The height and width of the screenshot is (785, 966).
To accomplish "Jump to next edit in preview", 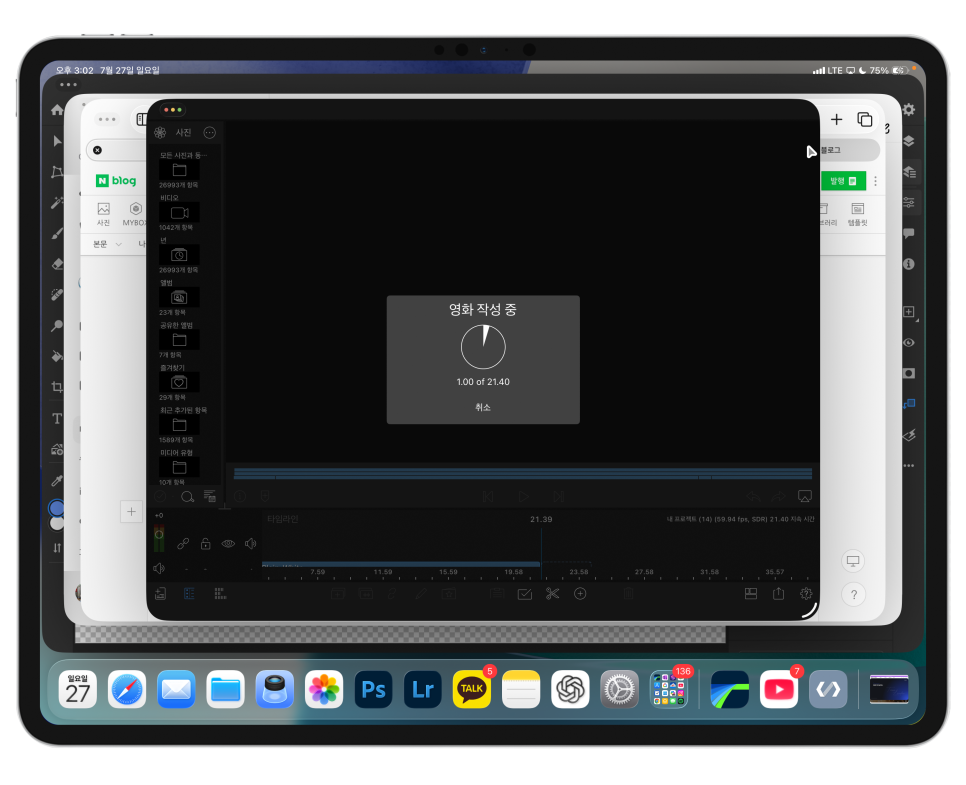I will (x=559, y=497).
